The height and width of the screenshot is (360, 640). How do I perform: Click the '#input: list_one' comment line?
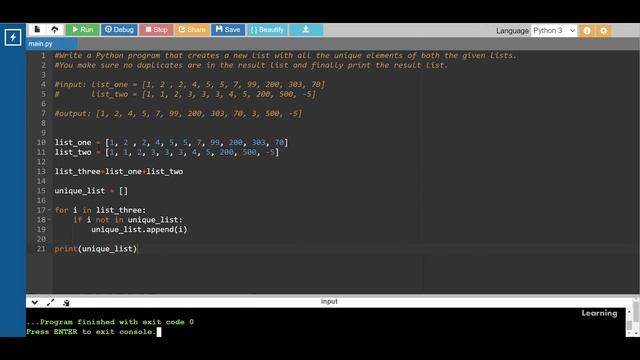(190, 84)
